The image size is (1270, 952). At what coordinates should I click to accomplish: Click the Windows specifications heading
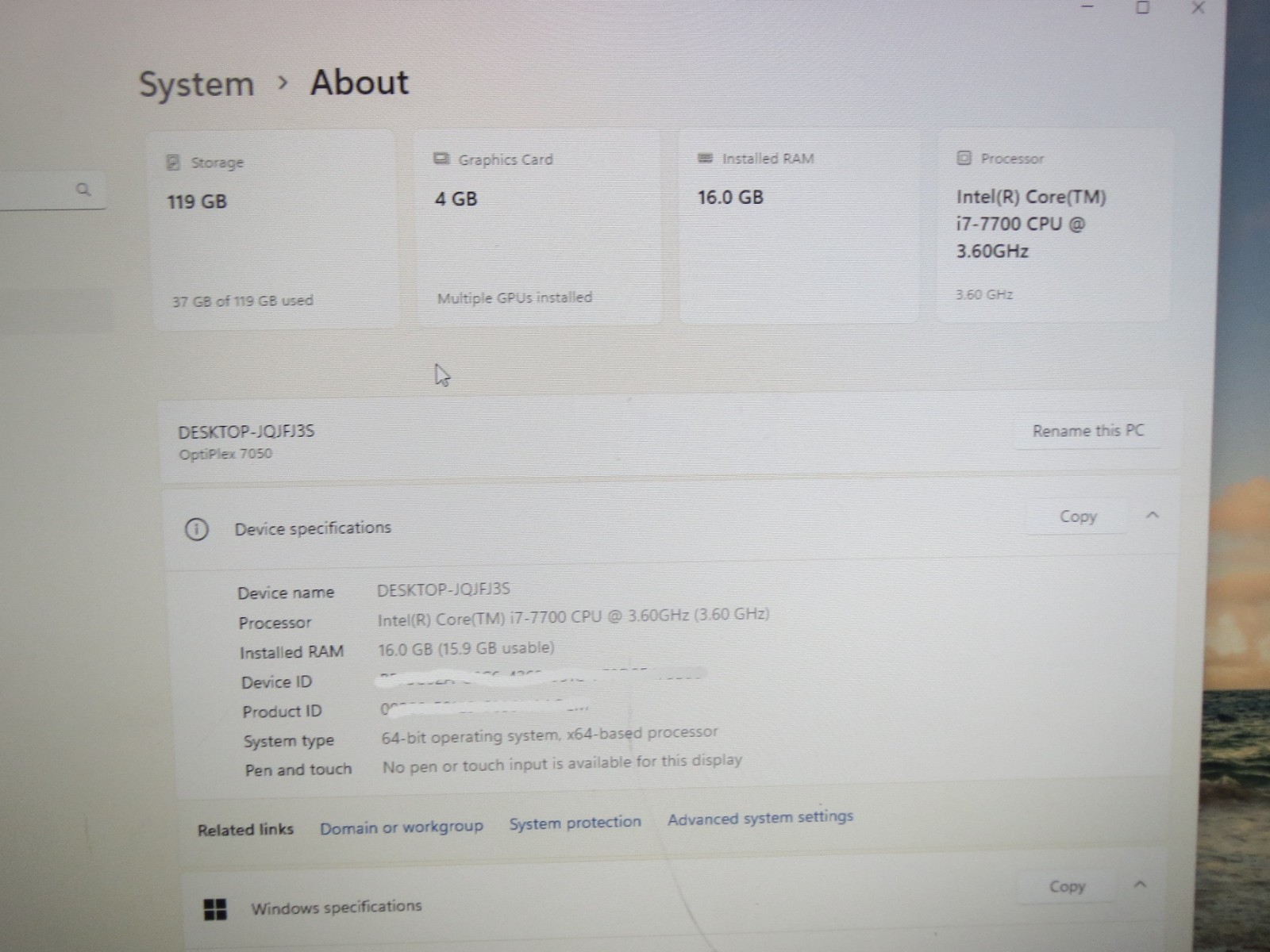tap(337, 907)
